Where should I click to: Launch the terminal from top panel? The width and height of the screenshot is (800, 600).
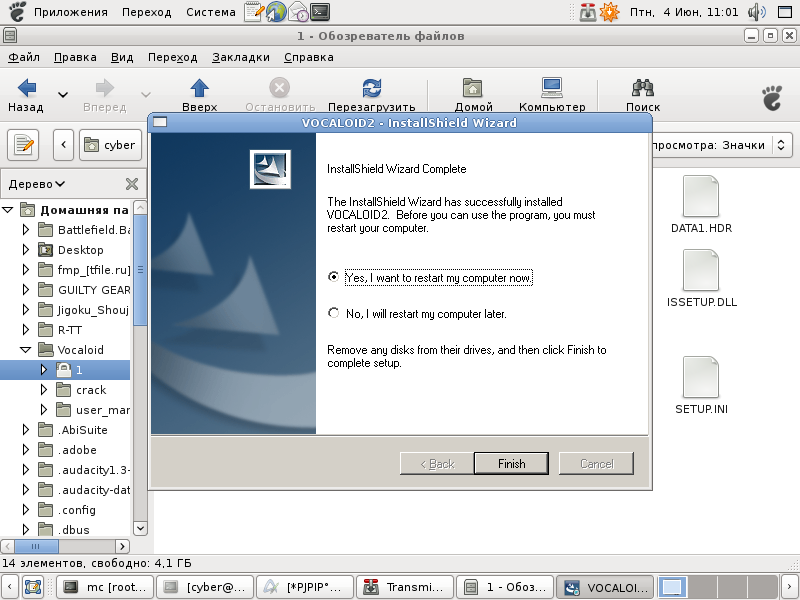320,12
